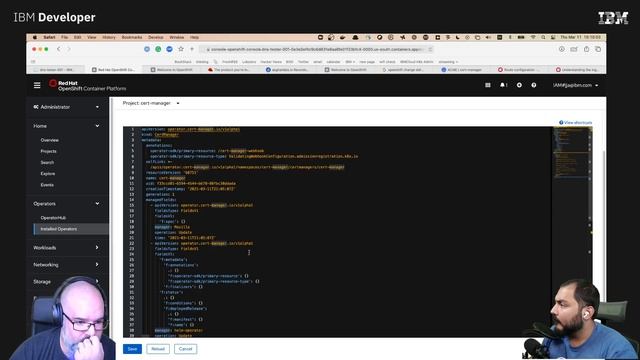Open the notifications bell in OpenShift header
Screen dimensions: 640x360
point(503,85)
